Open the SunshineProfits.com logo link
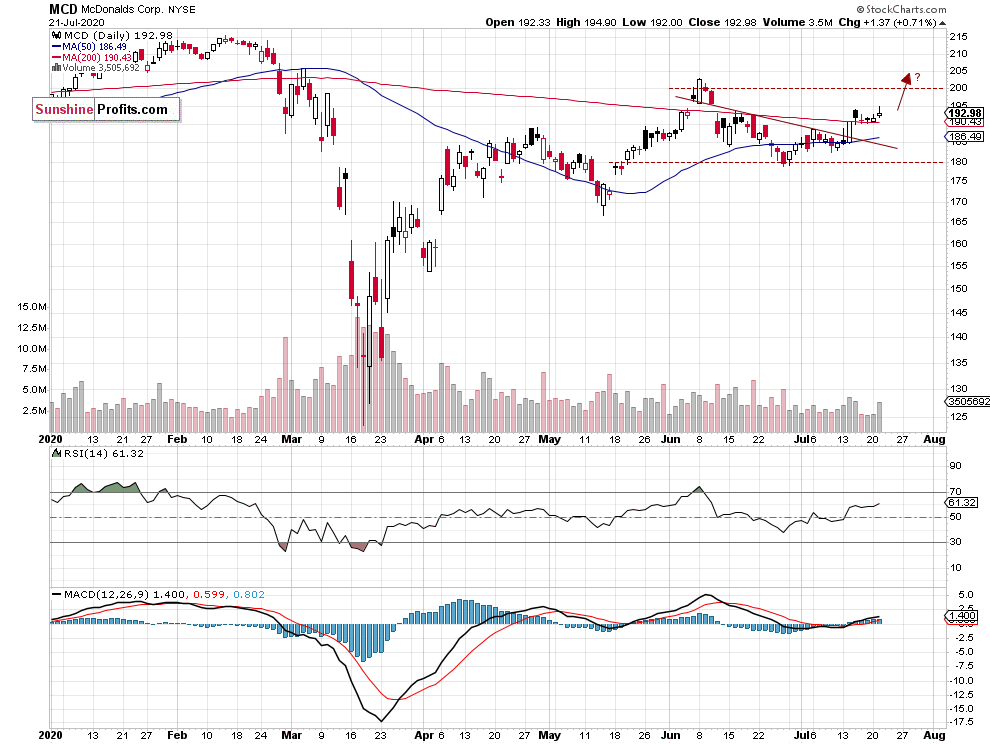 click(106, 109)
